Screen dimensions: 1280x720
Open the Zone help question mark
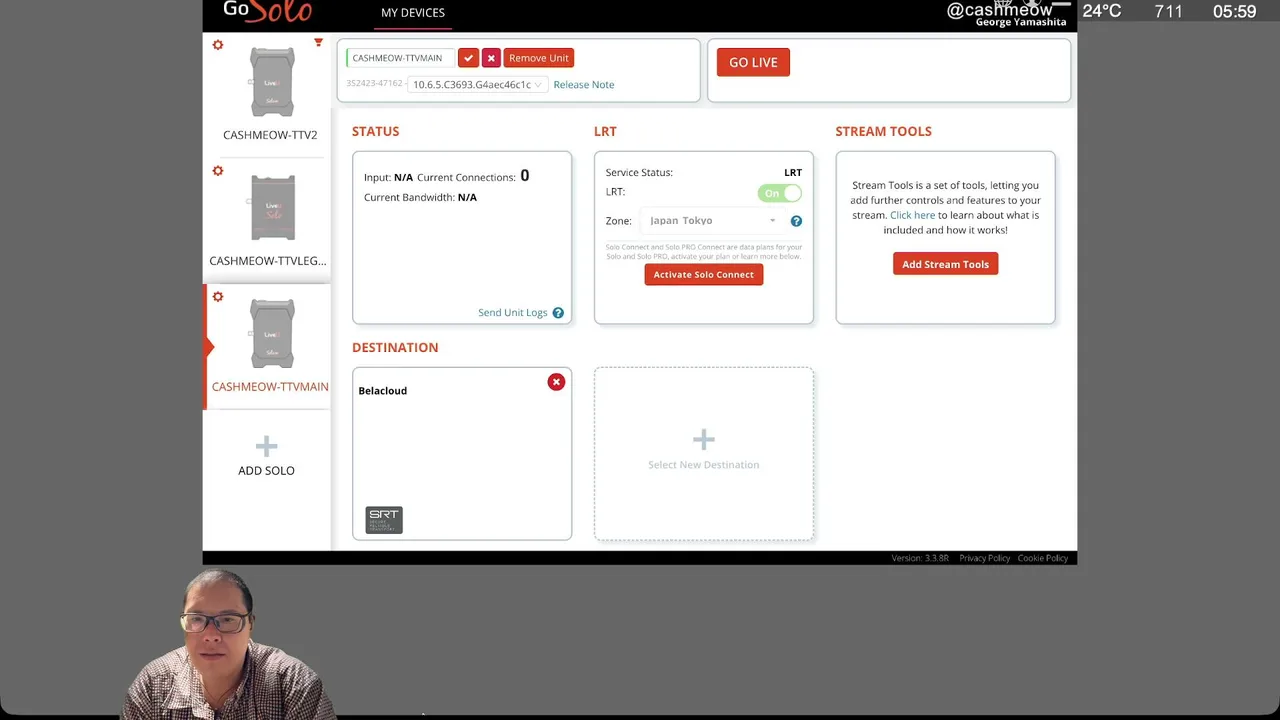pyautogui.click(x=796, y=221)
